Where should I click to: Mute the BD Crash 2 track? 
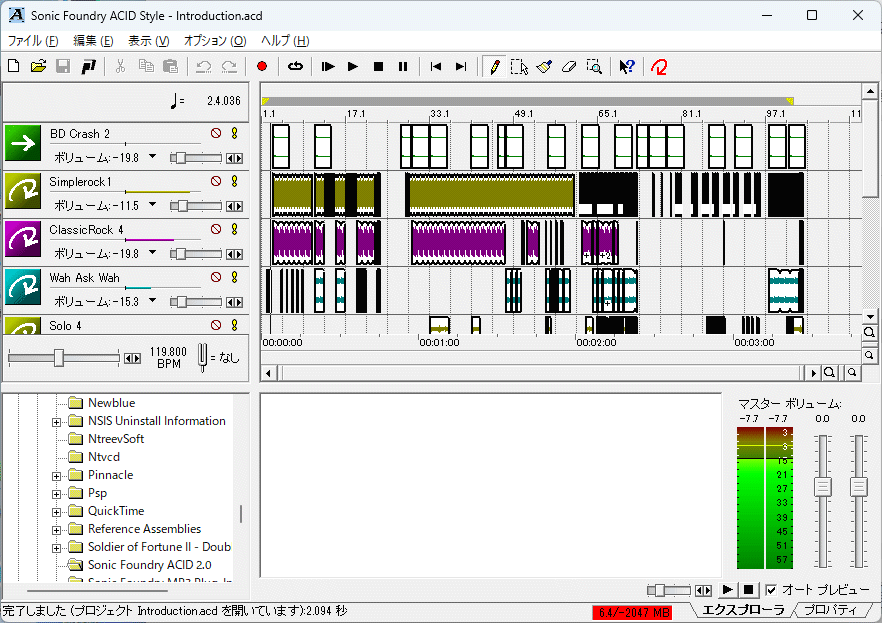[216, 133]
